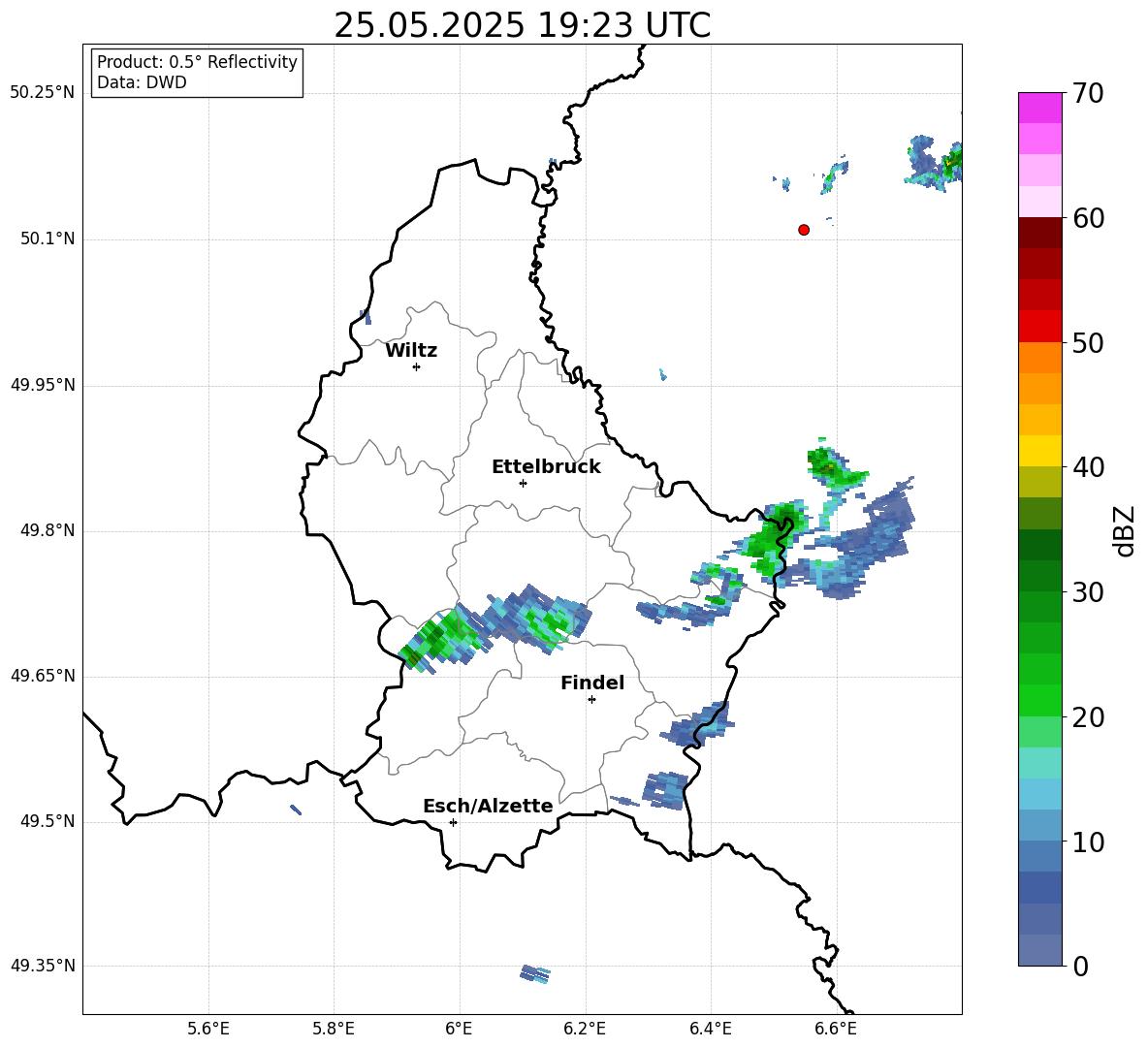This screenshot has width=1148, height=1048.
Task: Click the 49.95°N latitude label
Action: tap(43, 385)
